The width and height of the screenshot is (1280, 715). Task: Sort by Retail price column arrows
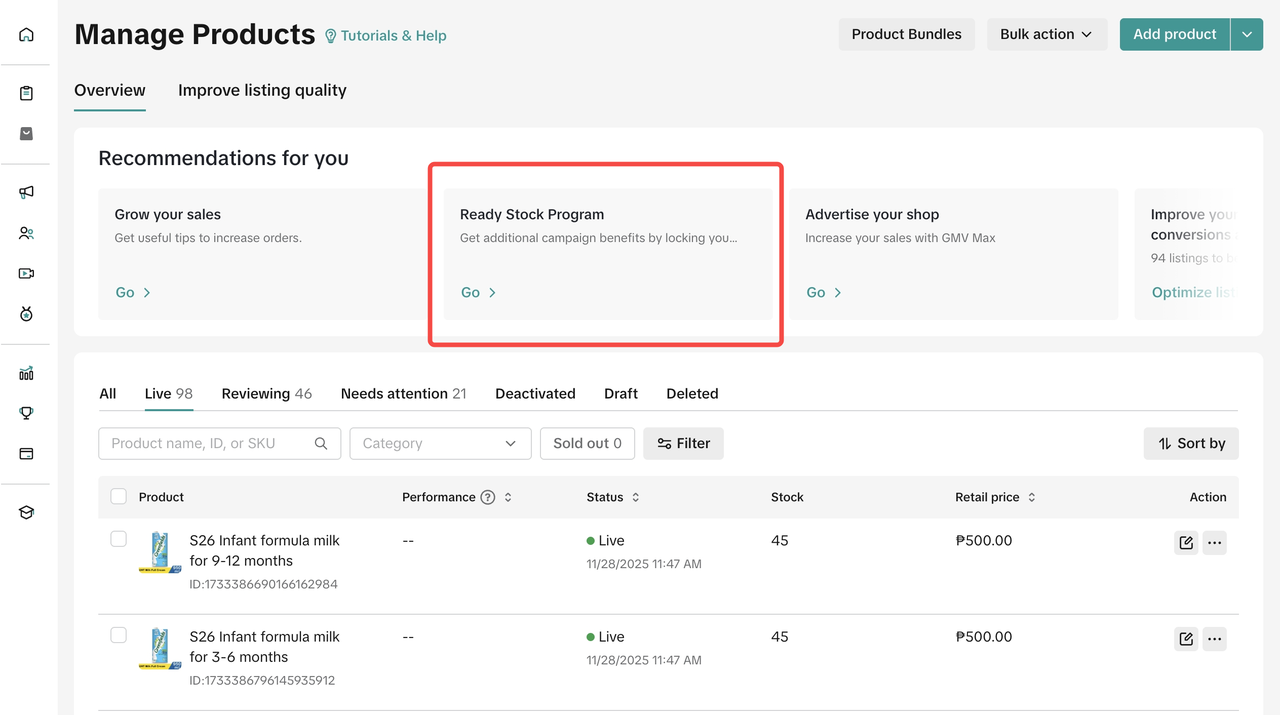1032,497
